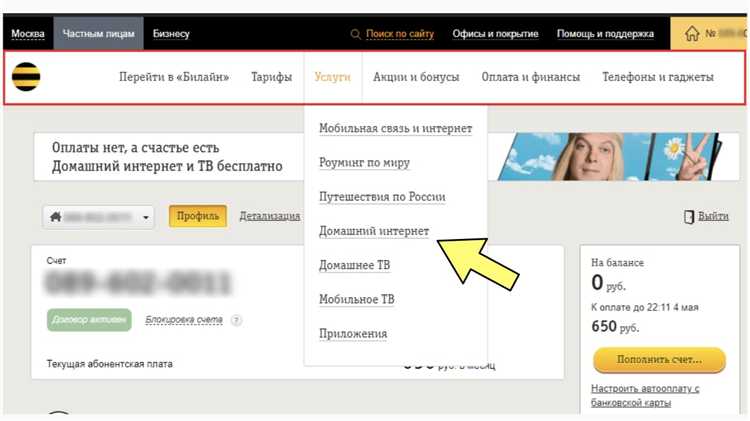
Task: Click the Профиль button
Action: [198, 216]
